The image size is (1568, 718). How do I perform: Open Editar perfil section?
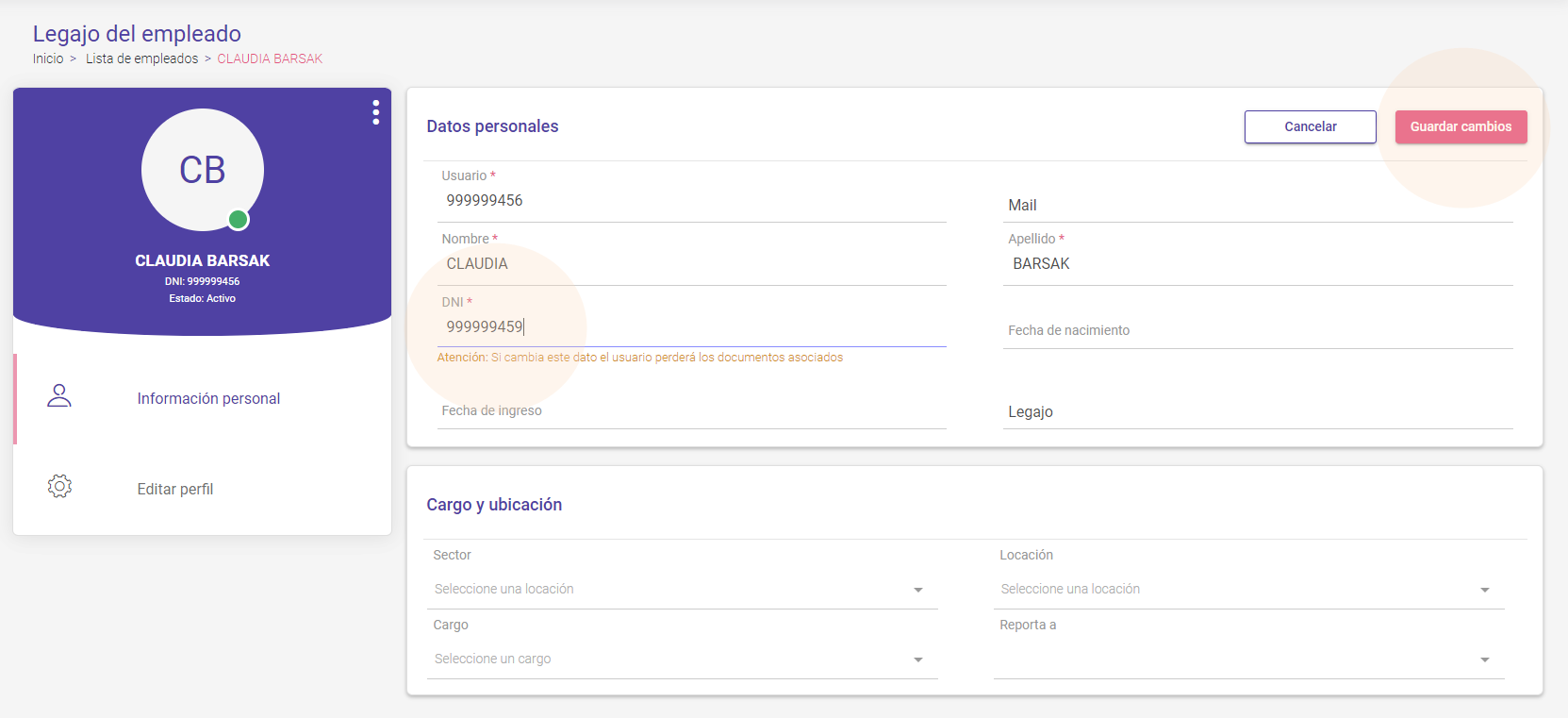(x=204, y=490)
